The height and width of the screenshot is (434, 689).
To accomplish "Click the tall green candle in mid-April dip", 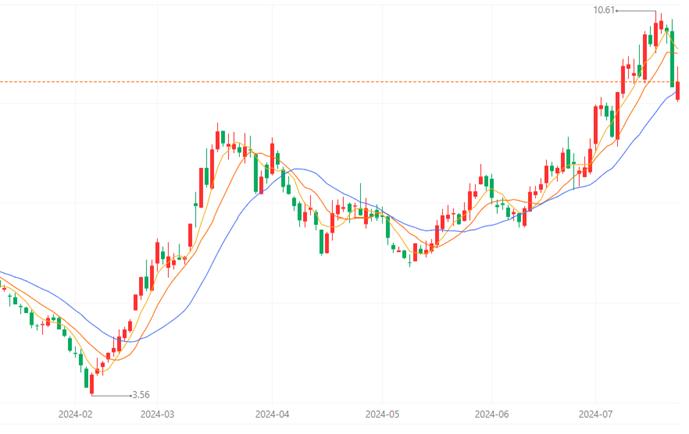I will pos(322,242).
